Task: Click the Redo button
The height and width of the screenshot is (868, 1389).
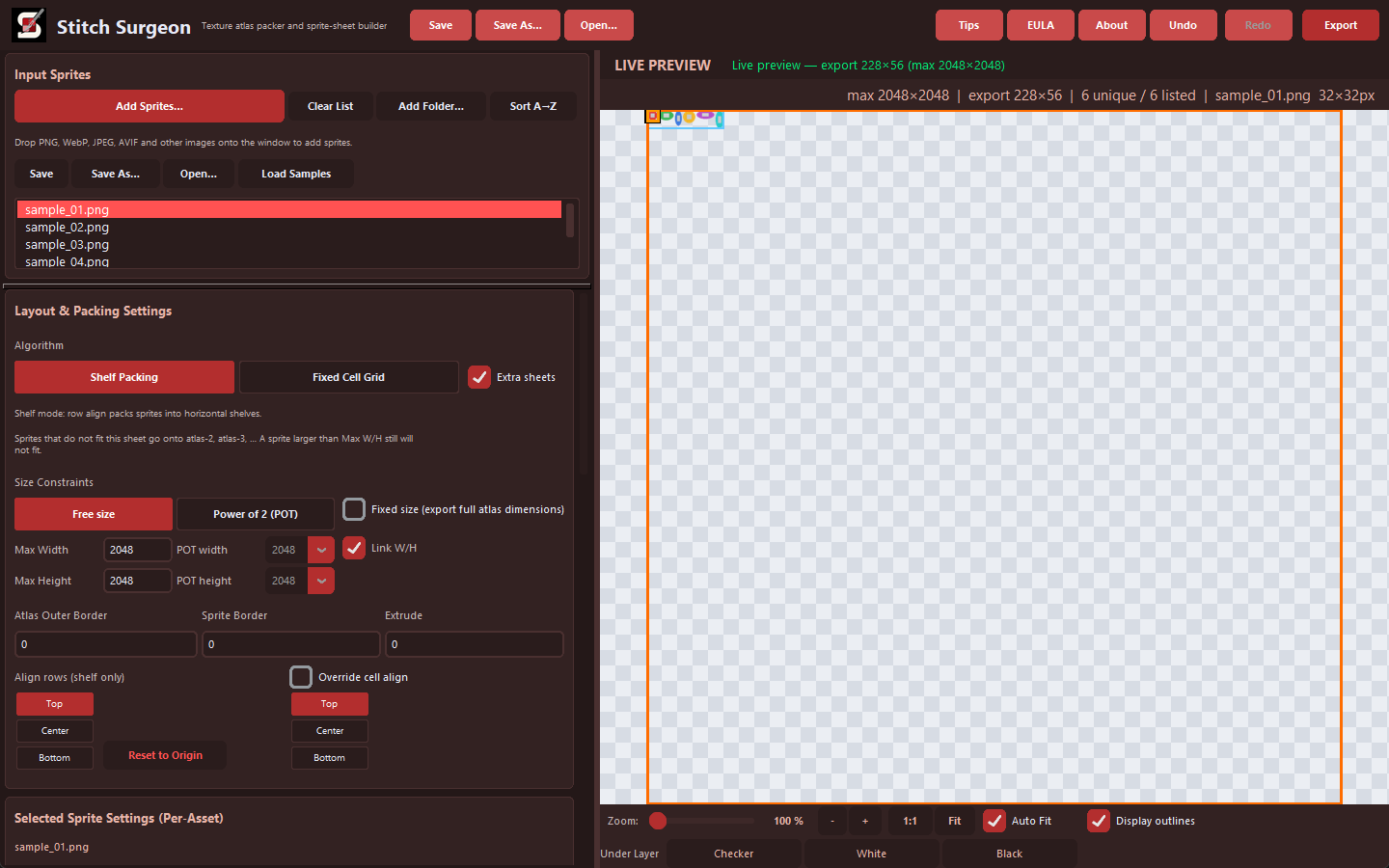Action: pos(1258,25)
